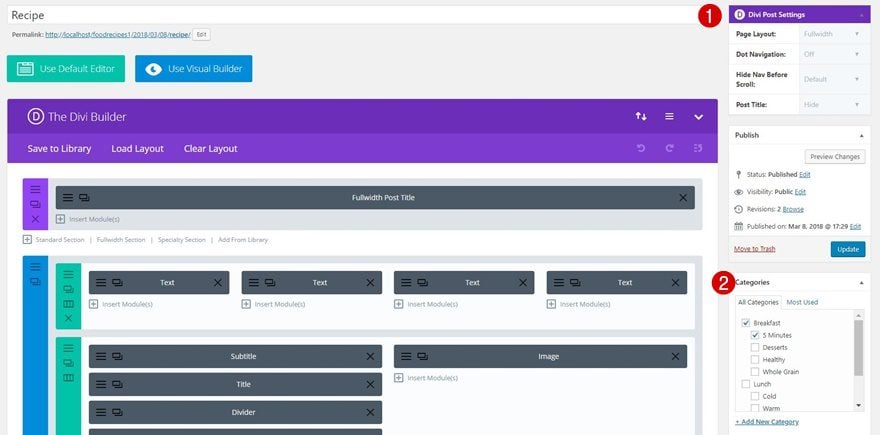Edit the post Status
Screen dimensions: 880x435
(805, 175)
